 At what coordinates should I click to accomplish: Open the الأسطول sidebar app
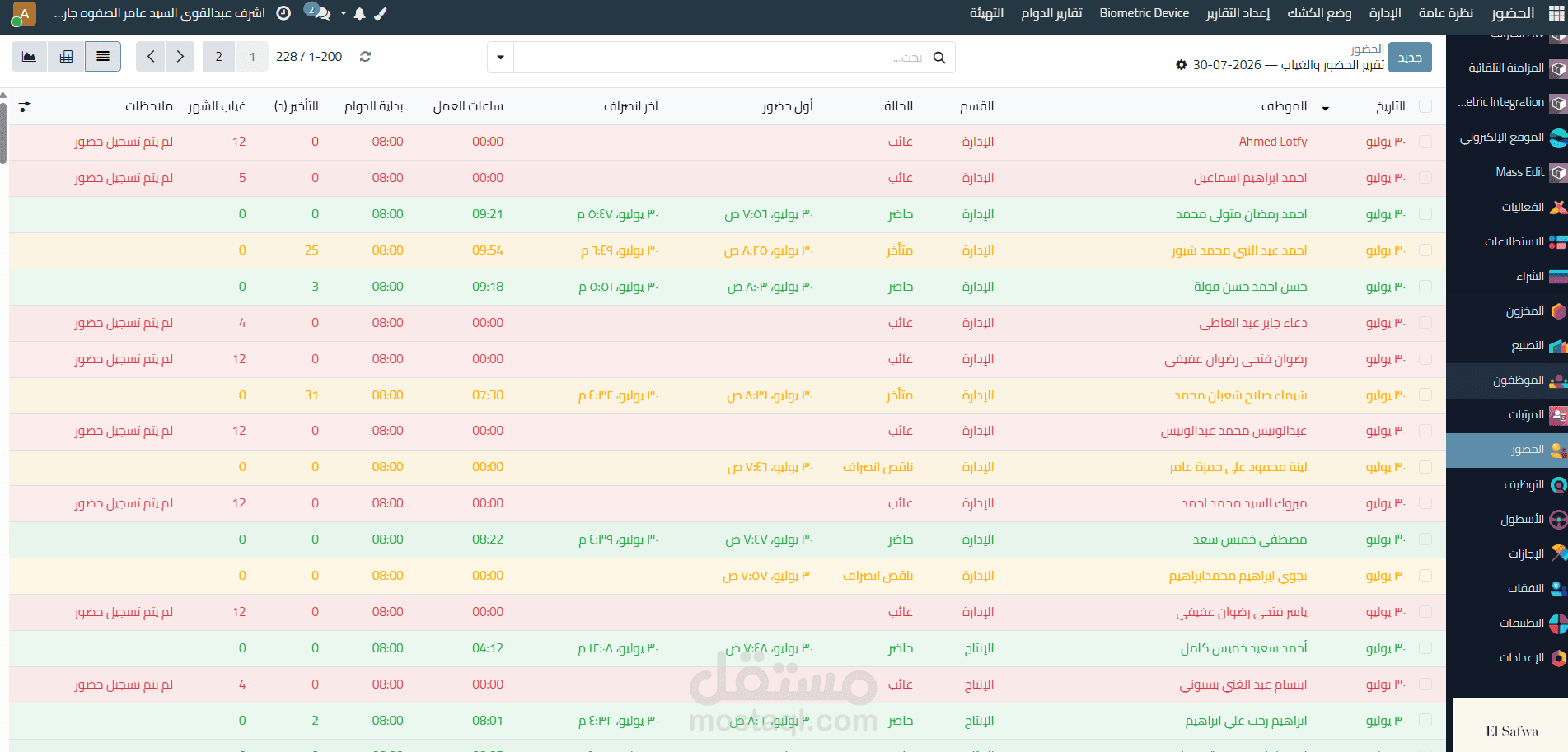point(1507,520)
